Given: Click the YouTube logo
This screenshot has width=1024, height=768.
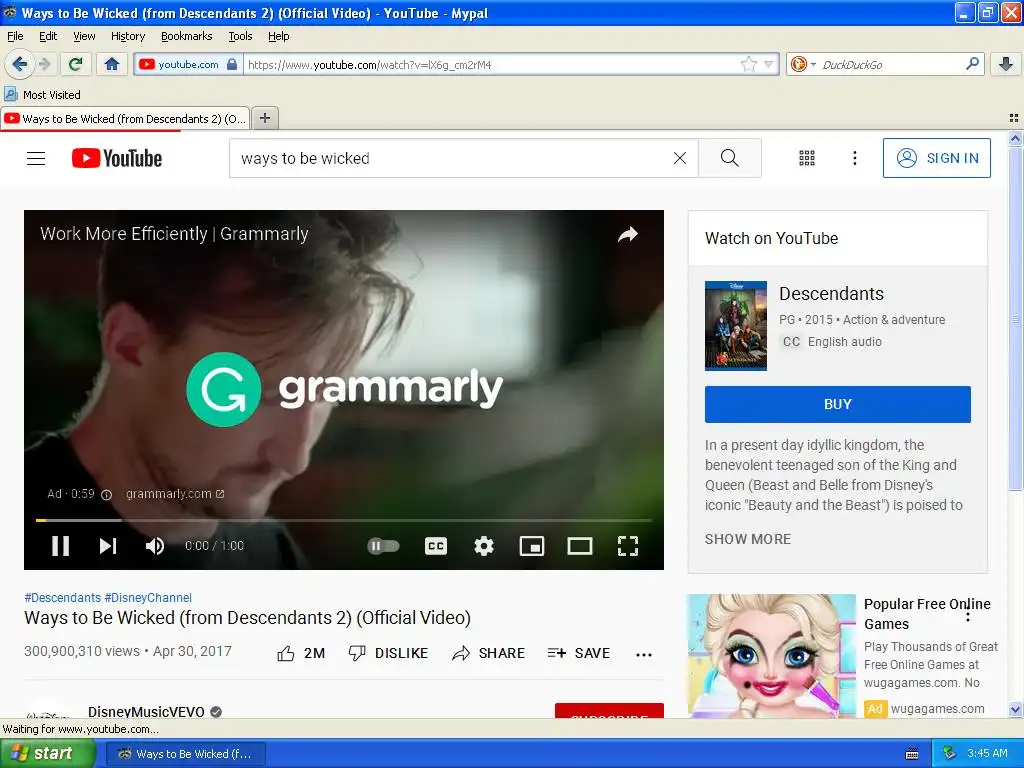Looking at the screenshot, I should pyautogui.click(x=117, y=158).
